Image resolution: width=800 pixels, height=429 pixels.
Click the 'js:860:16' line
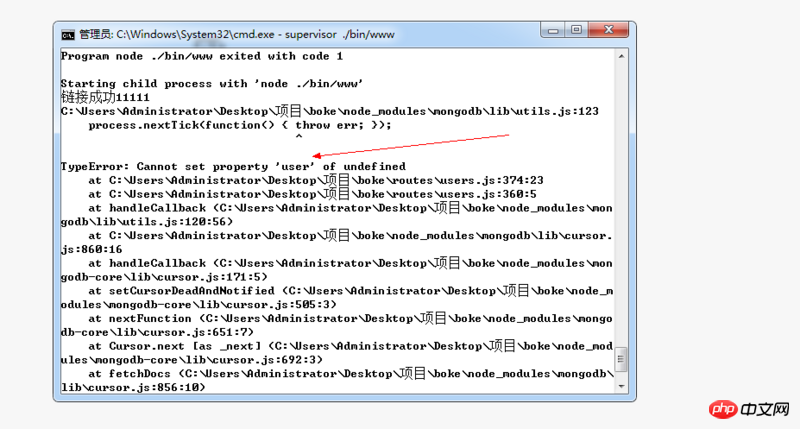(91, 249)
